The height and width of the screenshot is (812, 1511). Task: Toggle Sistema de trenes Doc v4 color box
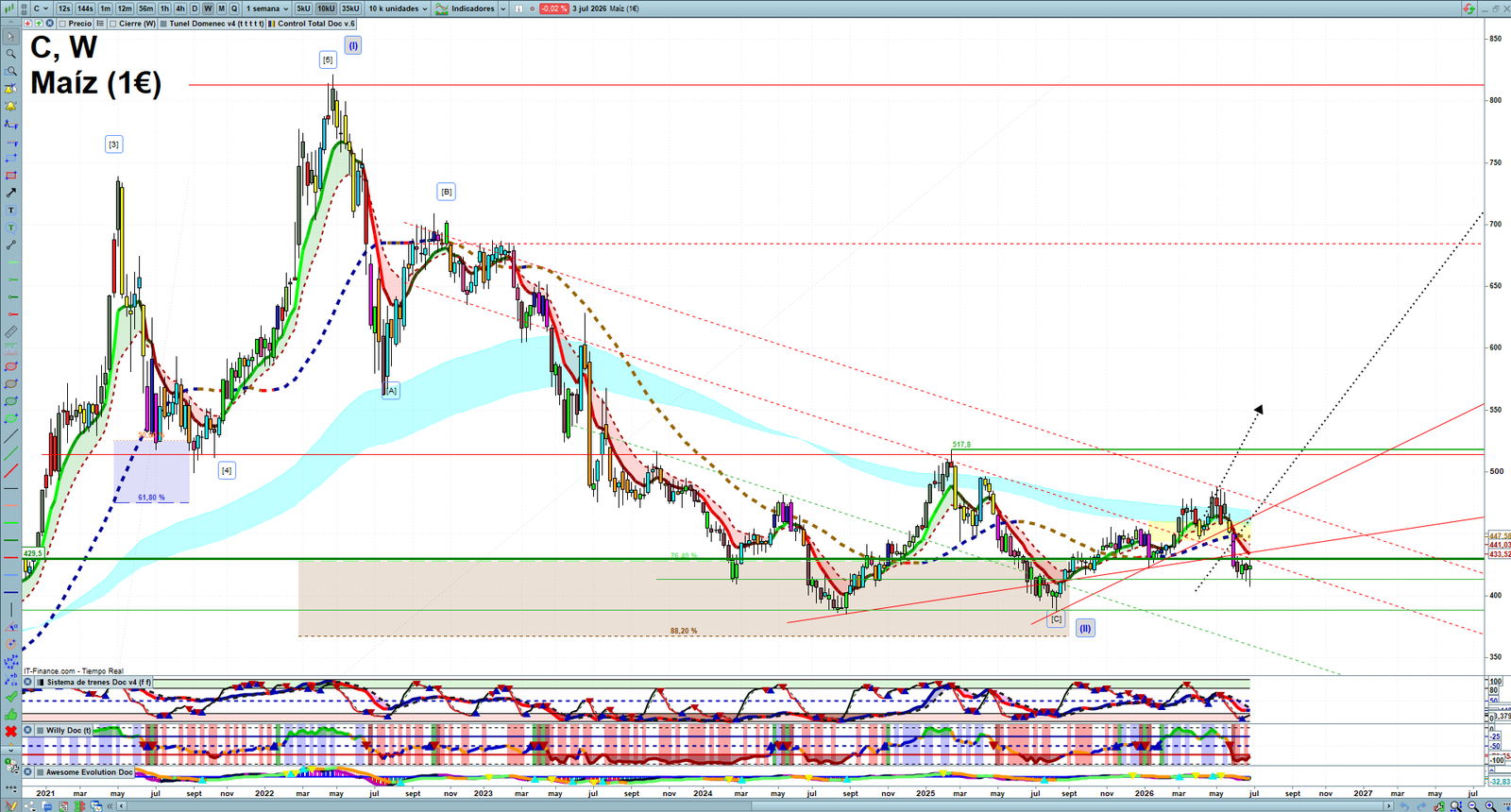click(41, 682)
